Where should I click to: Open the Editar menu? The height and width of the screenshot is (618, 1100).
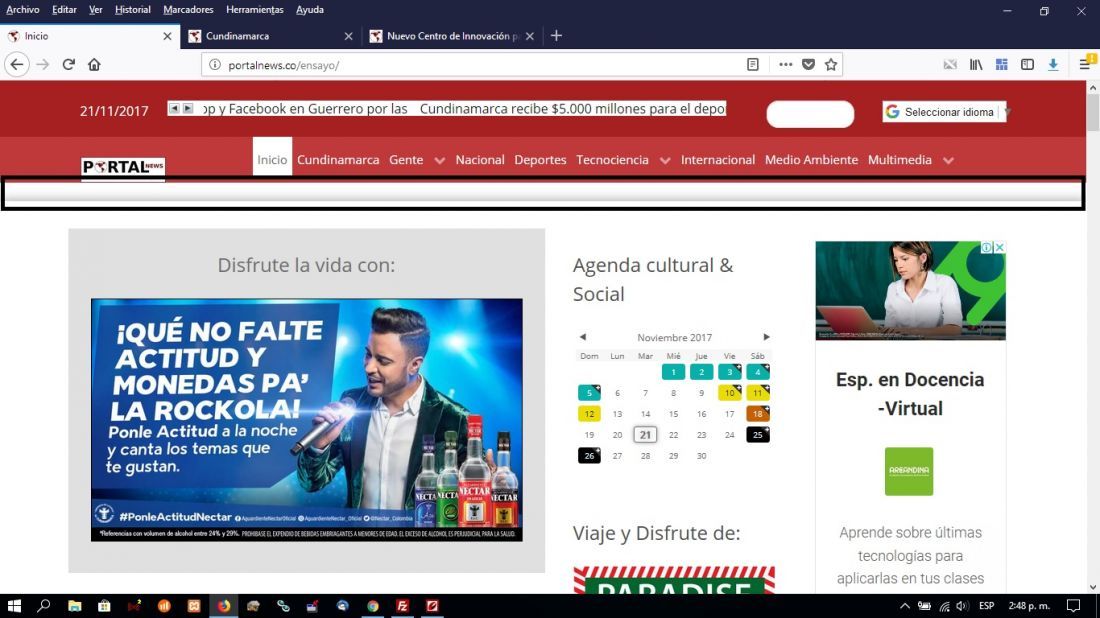click(x=64, y=10)
